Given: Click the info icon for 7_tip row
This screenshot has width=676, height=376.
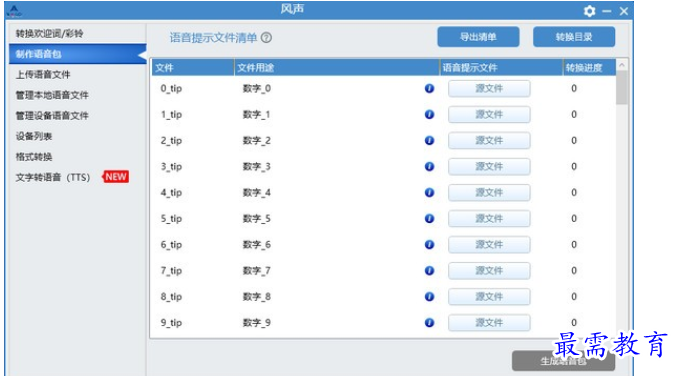Looking at the screenshot, I should 429,271.
